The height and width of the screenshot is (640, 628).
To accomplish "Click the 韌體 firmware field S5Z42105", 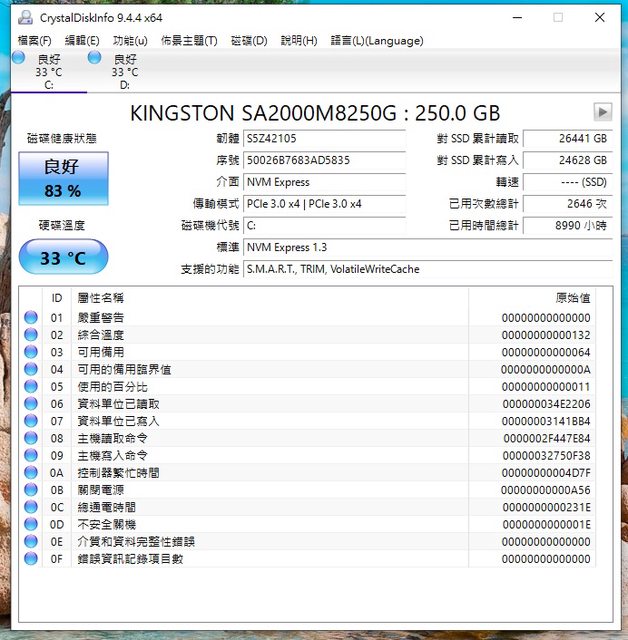I will [324, 139].
